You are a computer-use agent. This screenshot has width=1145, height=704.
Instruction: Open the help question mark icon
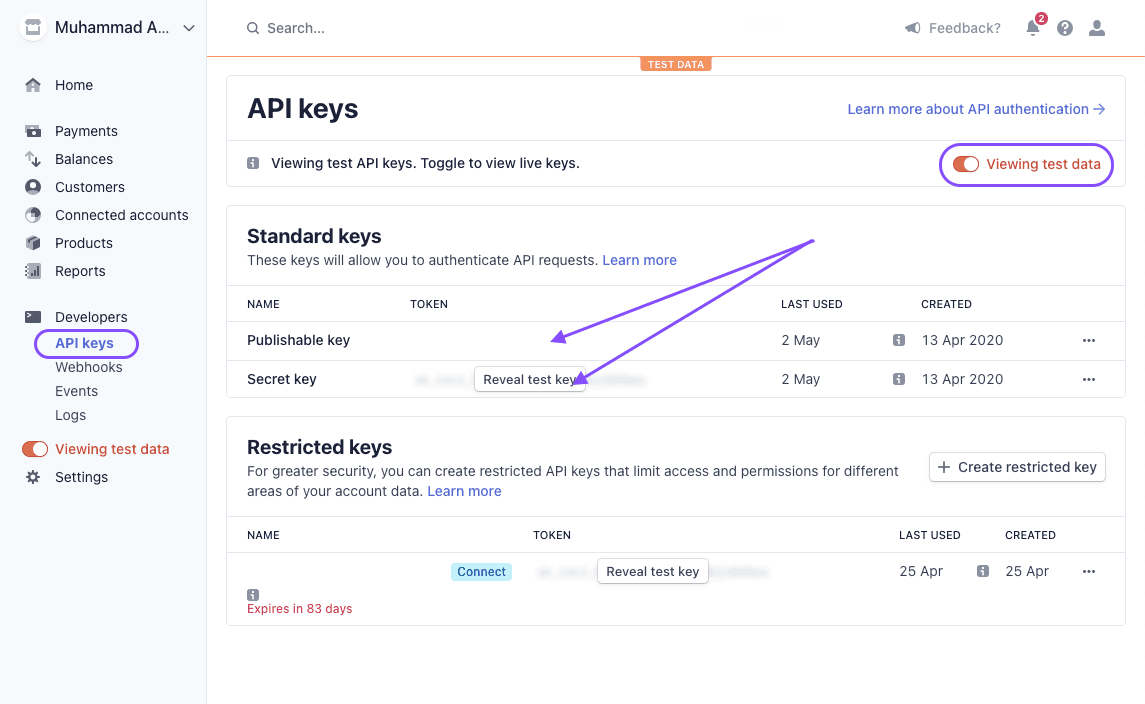click(x=1065, y=28)
